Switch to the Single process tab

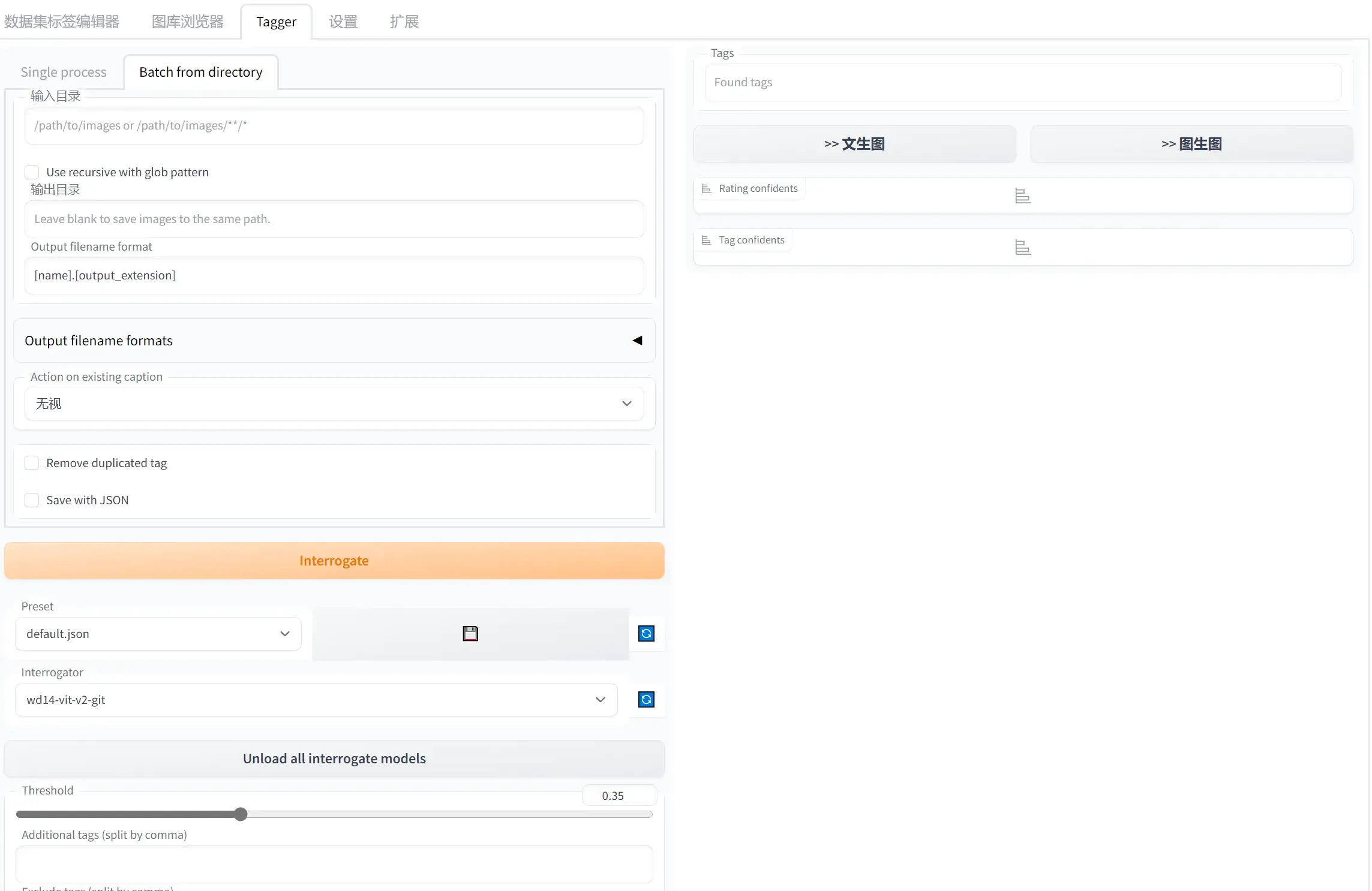[64, 73]
